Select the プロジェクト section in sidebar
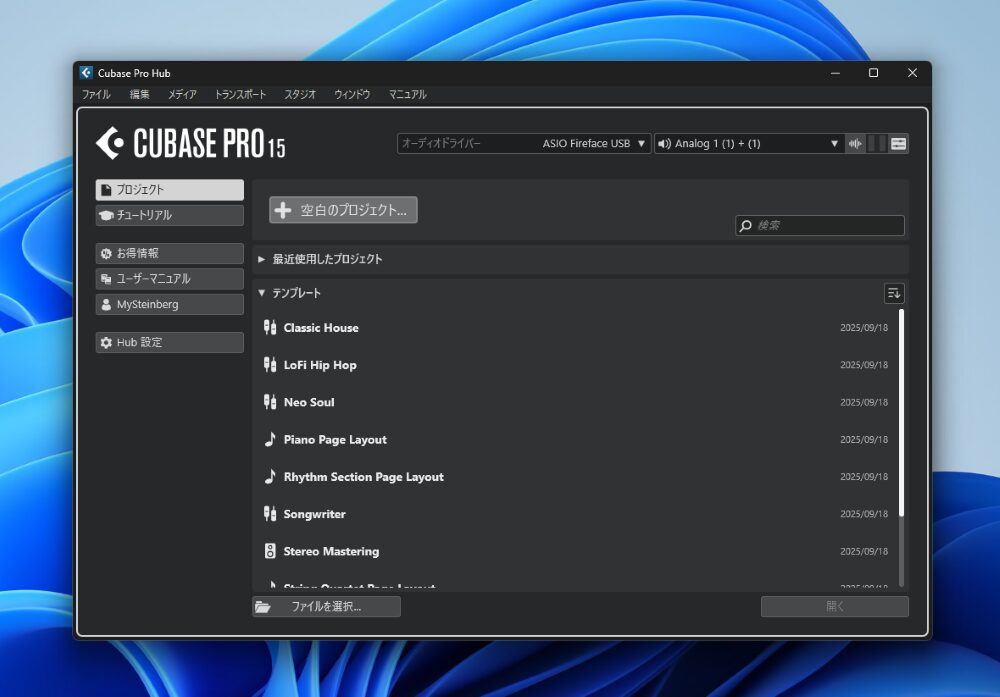The height and width of the screenshot is (697, 1000). tap(170, 189)
